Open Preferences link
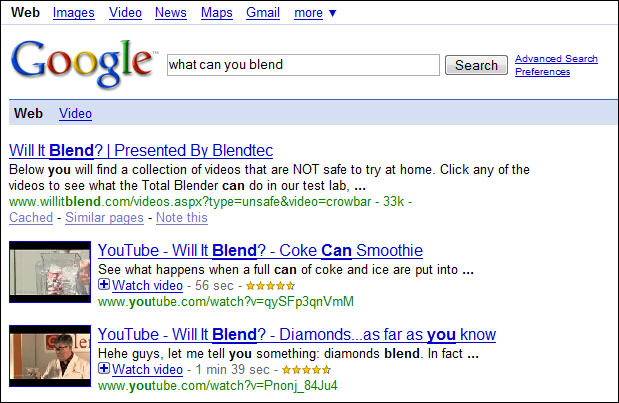 tap(542, 71)
